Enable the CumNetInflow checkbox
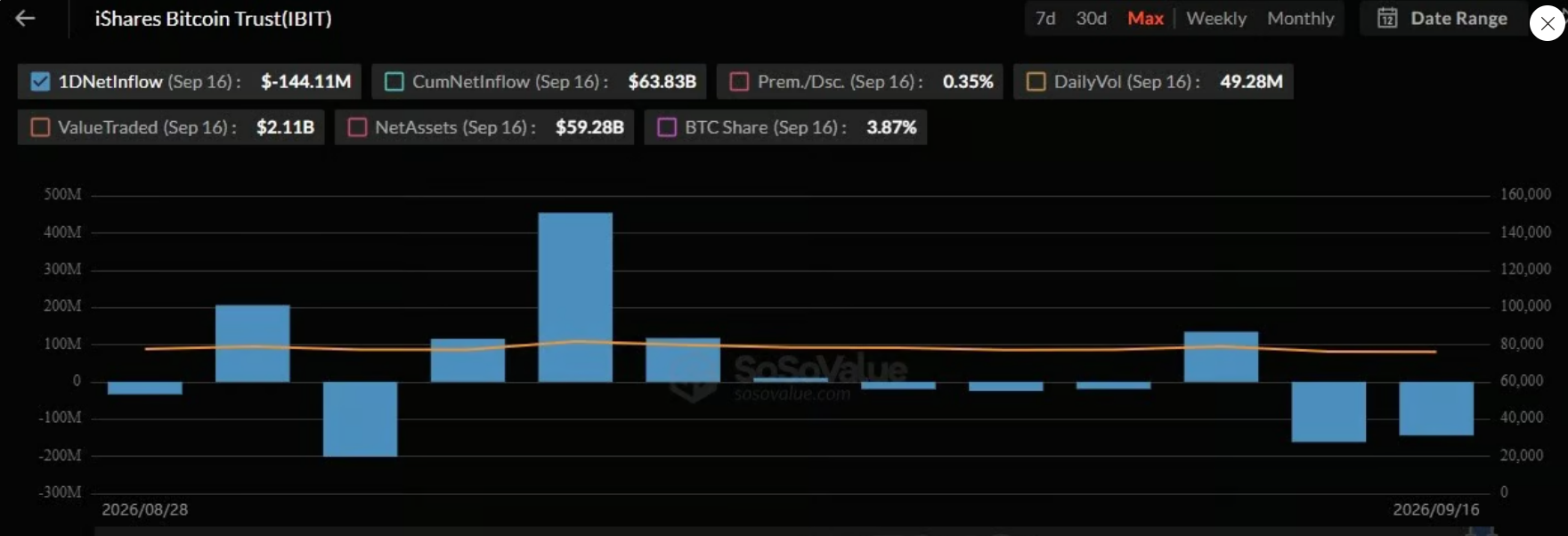This screenshot has width=1568, height=536. pyautogui.click(x=394, y=81)
